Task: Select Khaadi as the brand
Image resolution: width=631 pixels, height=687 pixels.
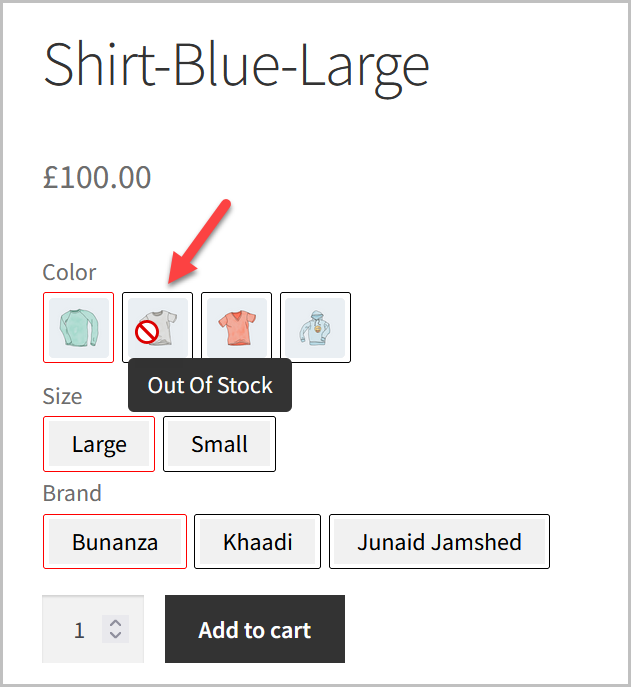Action: coord(257,542)
